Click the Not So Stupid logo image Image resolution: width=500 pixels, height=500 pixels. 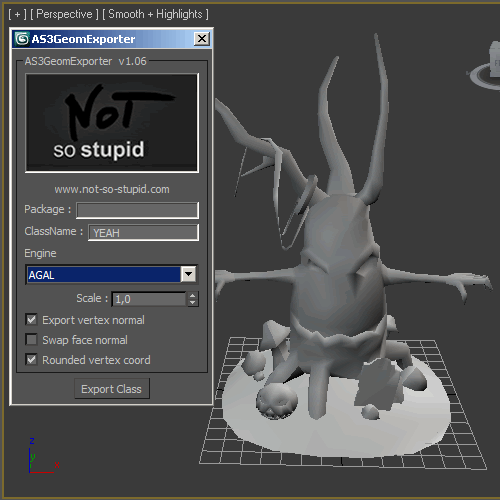112,123
